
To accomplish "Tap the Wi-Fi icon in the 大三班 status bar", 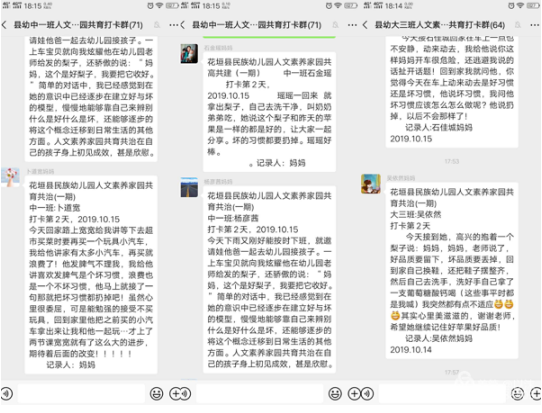I will coord(521,6).
